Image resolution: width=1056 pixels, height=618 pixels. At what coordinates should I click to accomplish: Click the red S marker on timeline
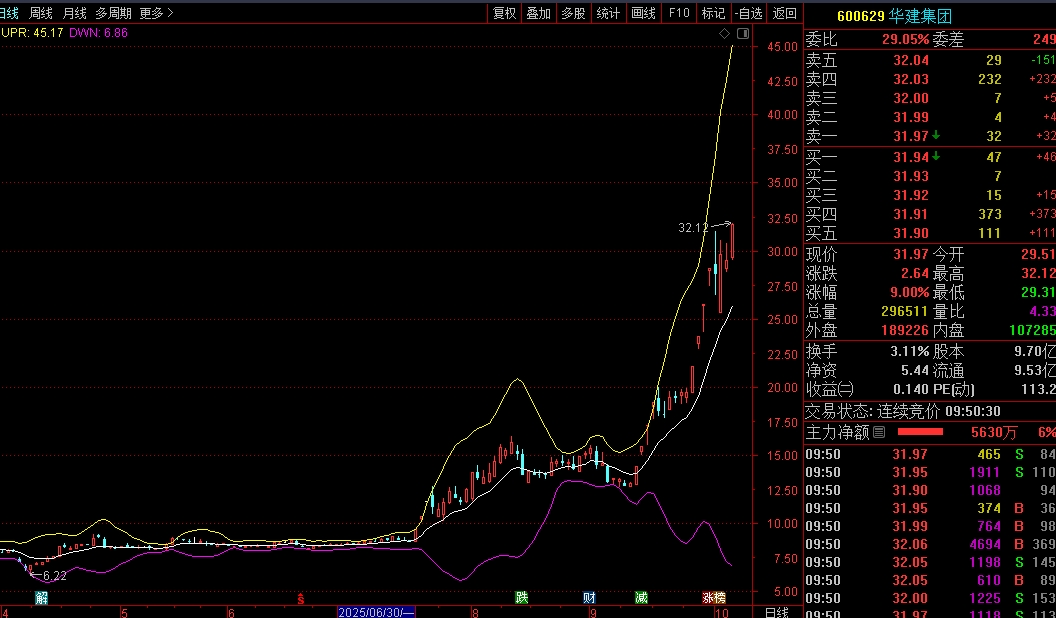click(301, 598)
